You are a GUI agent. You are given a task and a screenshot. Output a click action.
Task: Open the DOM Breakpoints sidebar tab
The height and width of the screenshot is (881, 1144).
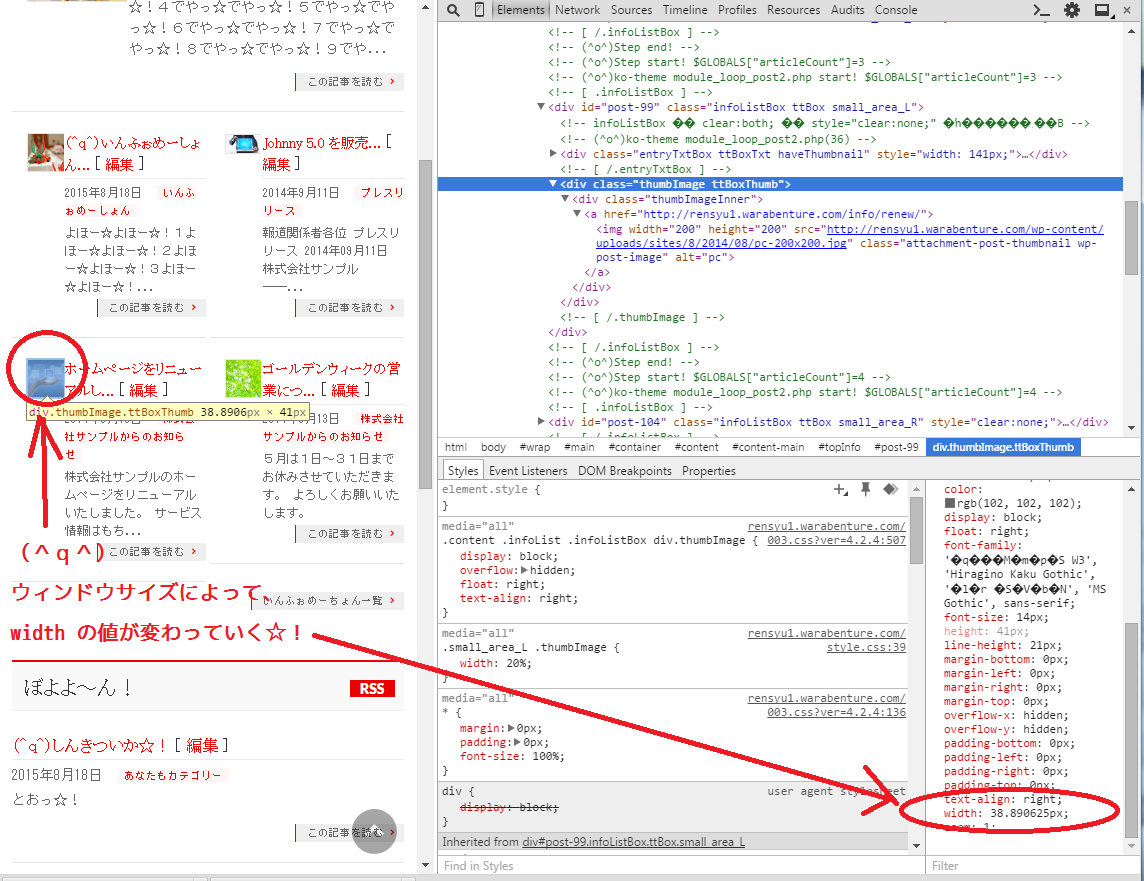click(625, 471)
